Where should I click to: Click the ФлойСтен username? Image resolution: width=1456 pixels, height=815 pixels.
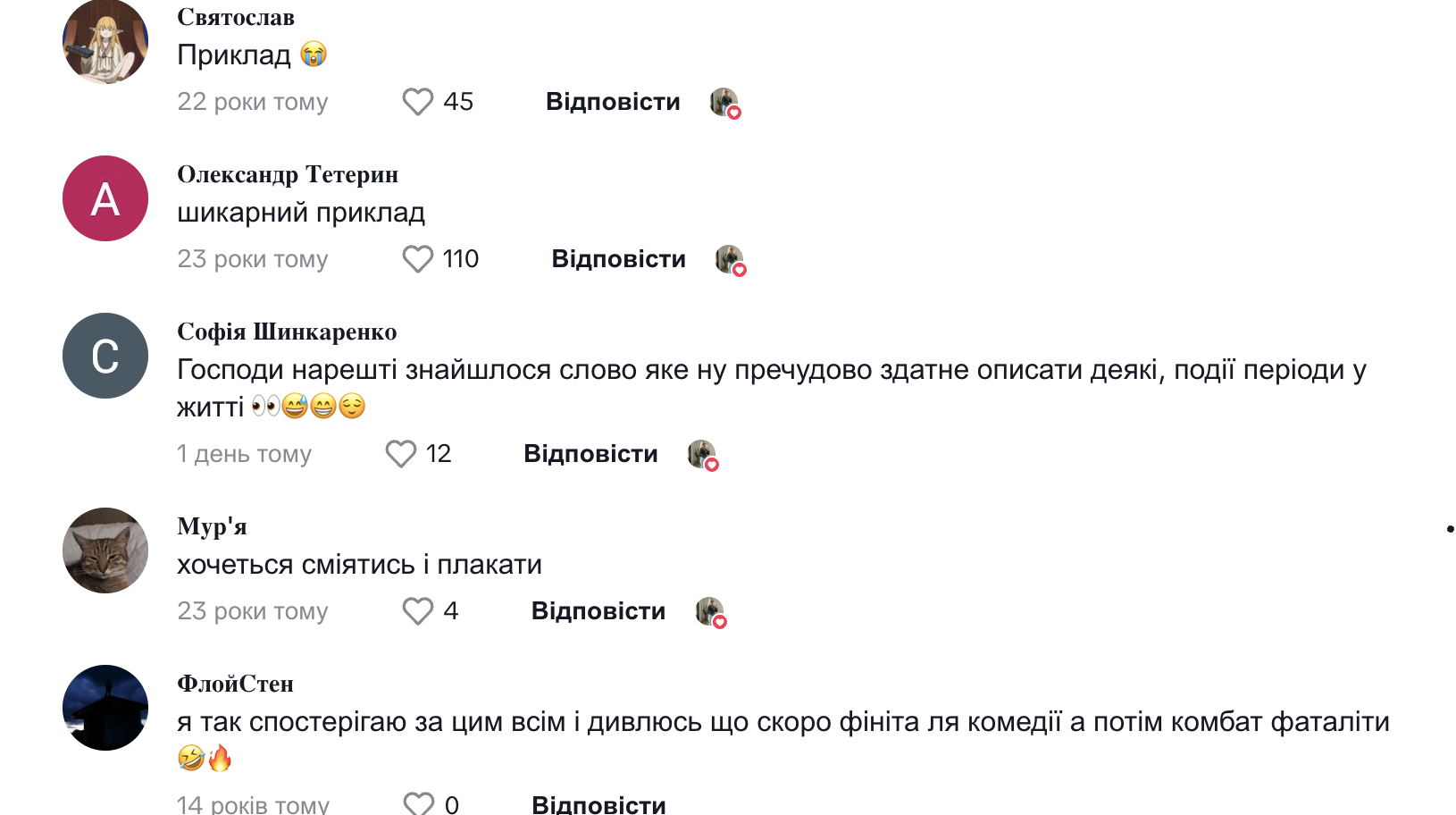(x=235, y=684)
